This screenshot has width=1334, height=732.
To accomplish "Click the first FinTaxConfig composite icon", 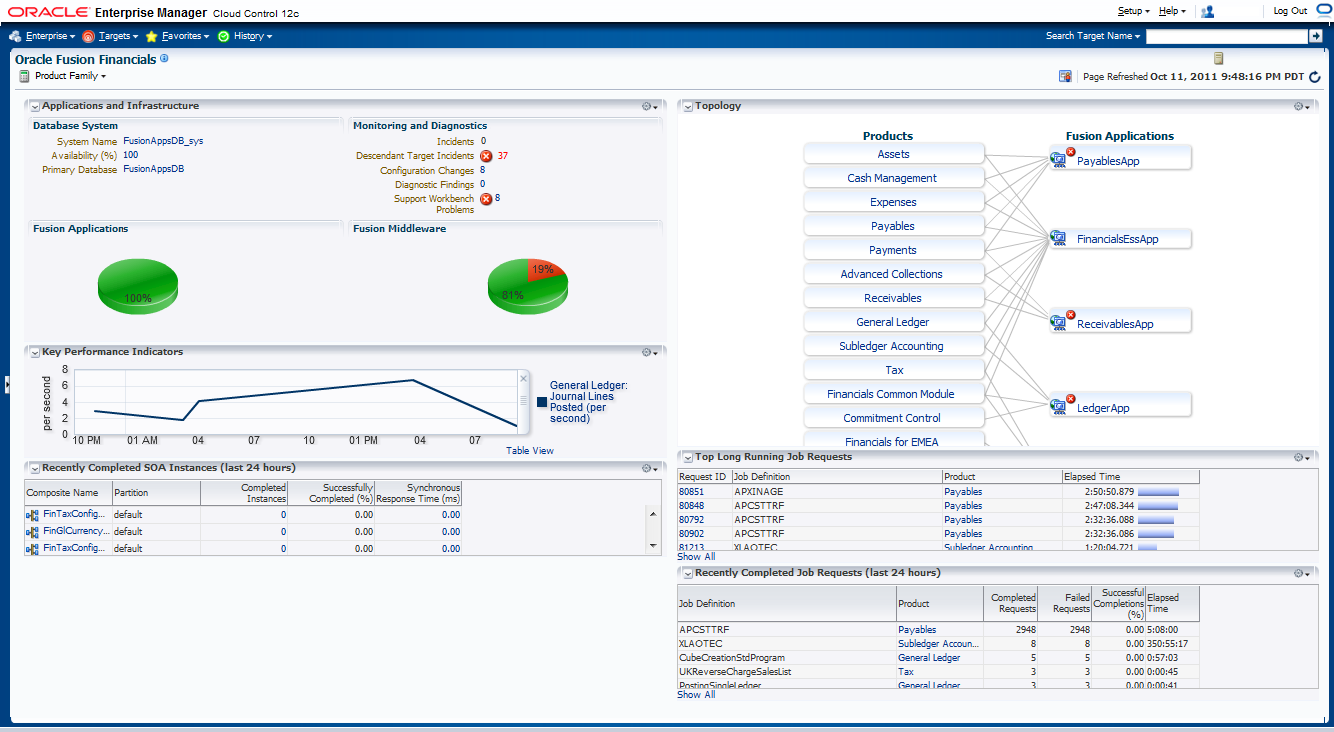I will [x=33, y=514].
